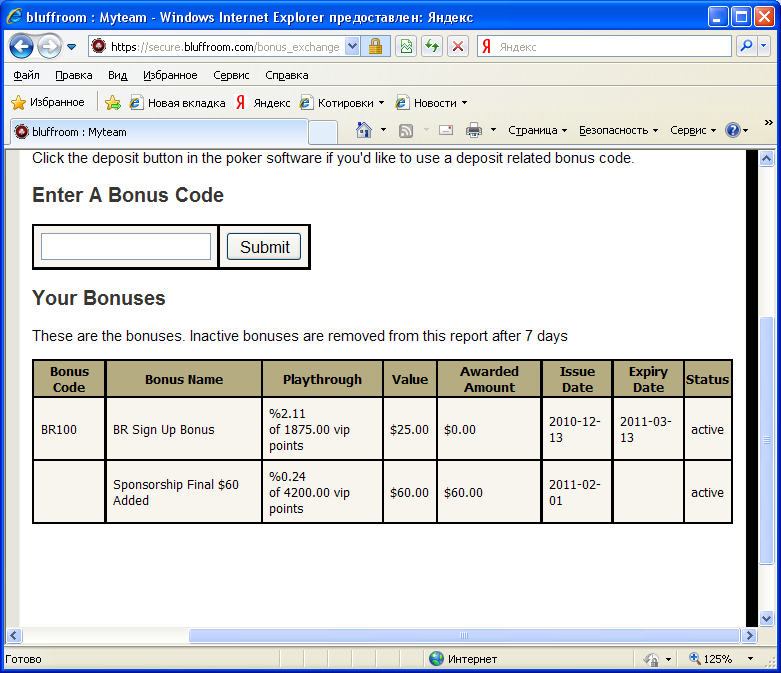Open the Справка menu
This screenshot has height=673, width=781.
[x=286, y=75]
